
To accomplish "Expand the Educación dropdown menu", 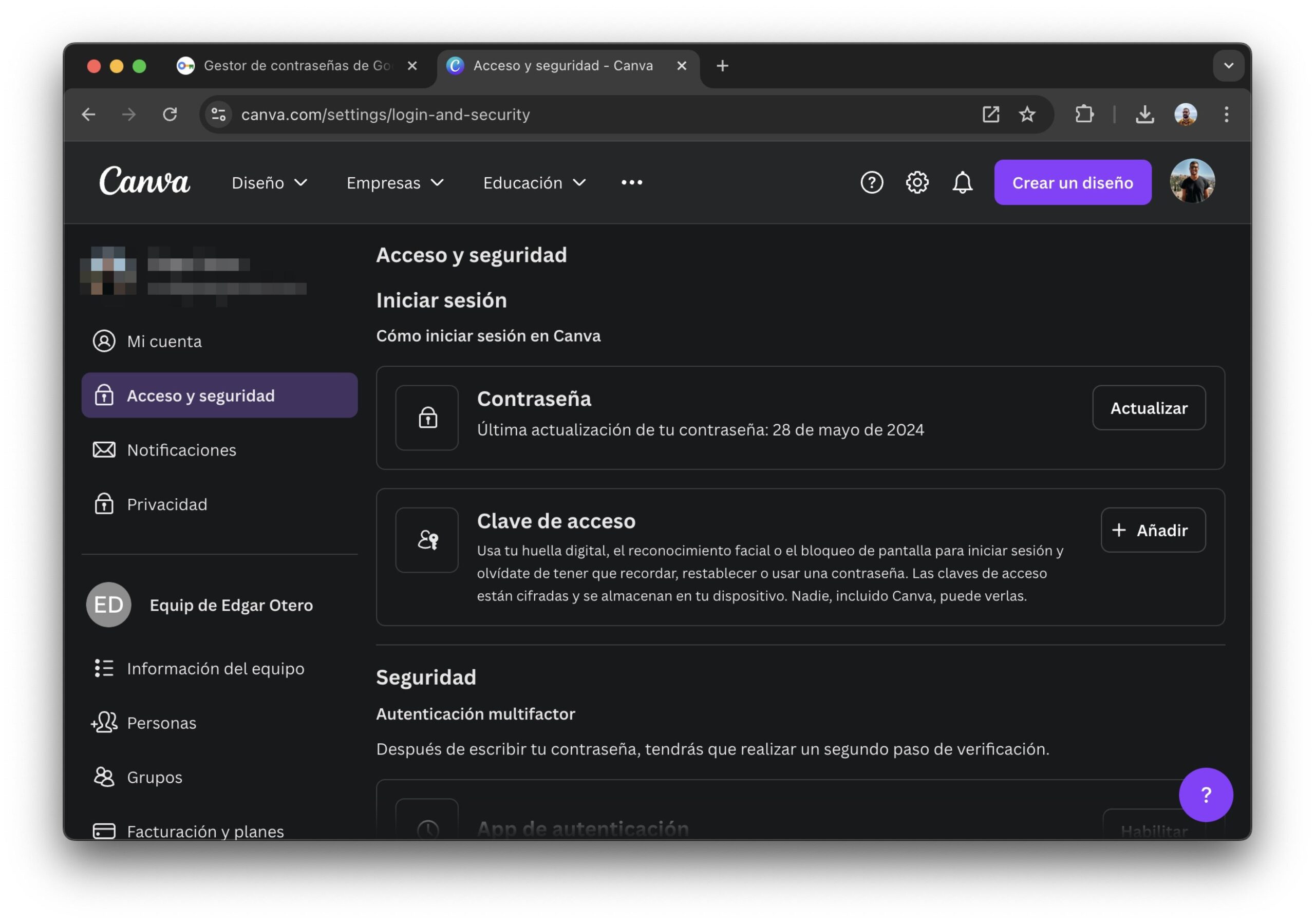I will (534, 183).
